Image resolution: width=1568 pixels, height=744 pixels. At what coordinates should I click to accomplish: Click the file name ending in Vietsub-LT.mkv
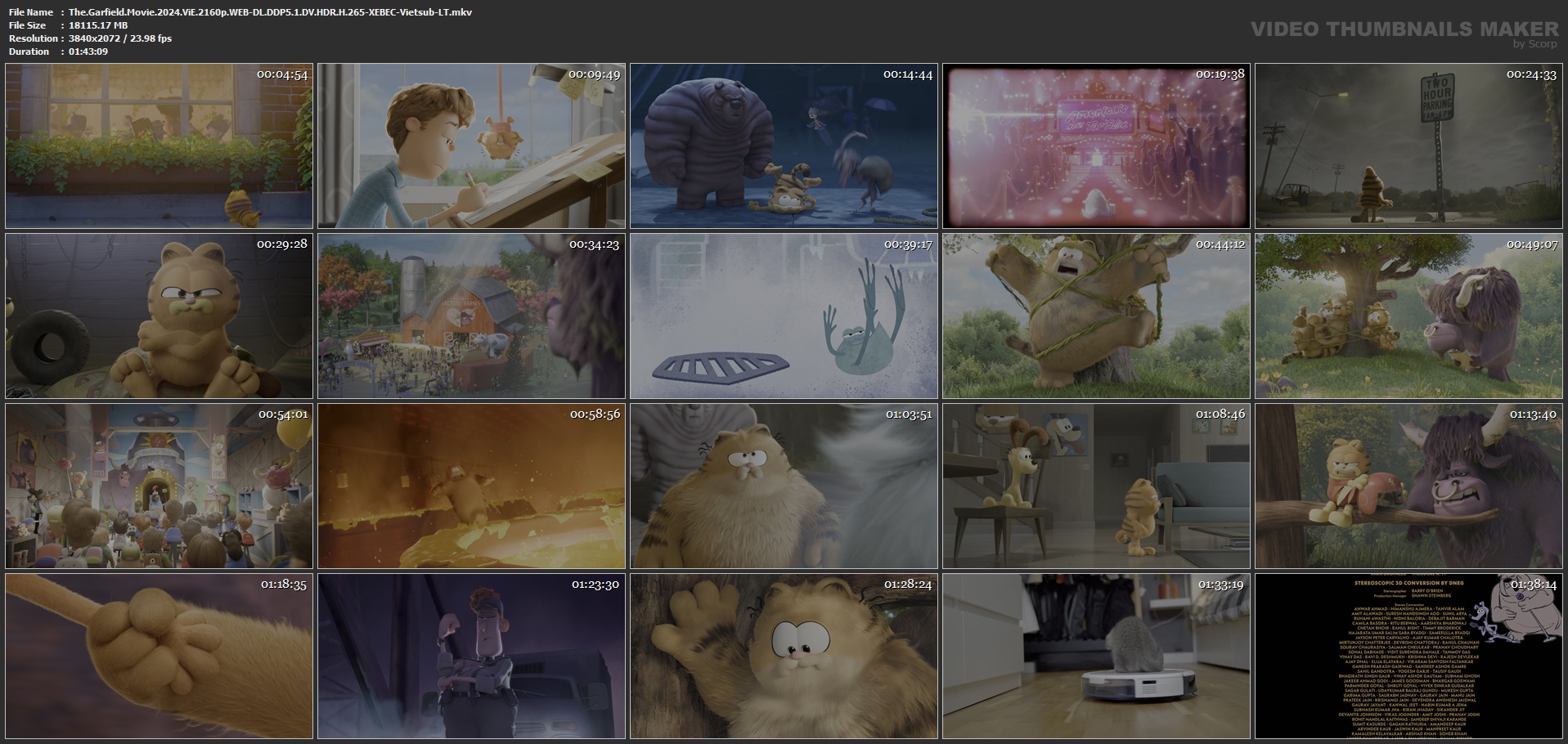(x=270, y=12)
